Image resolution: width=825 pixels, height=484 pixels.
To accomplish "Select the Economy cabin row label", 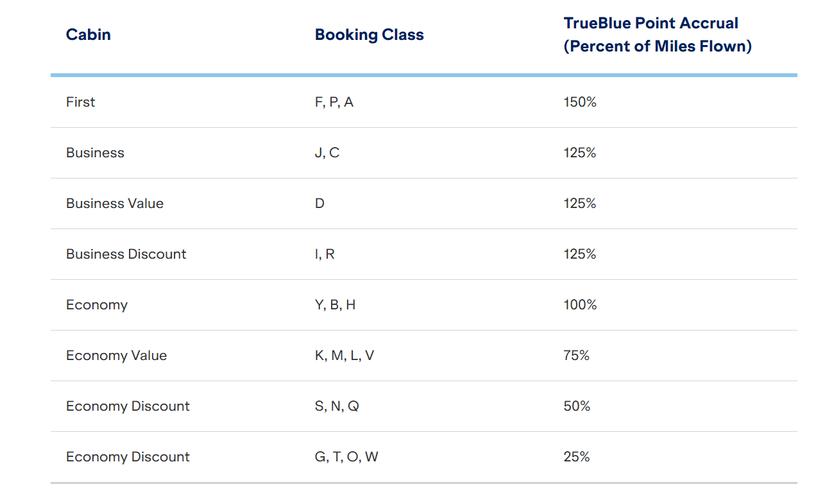I will click(x=97, y=305).
